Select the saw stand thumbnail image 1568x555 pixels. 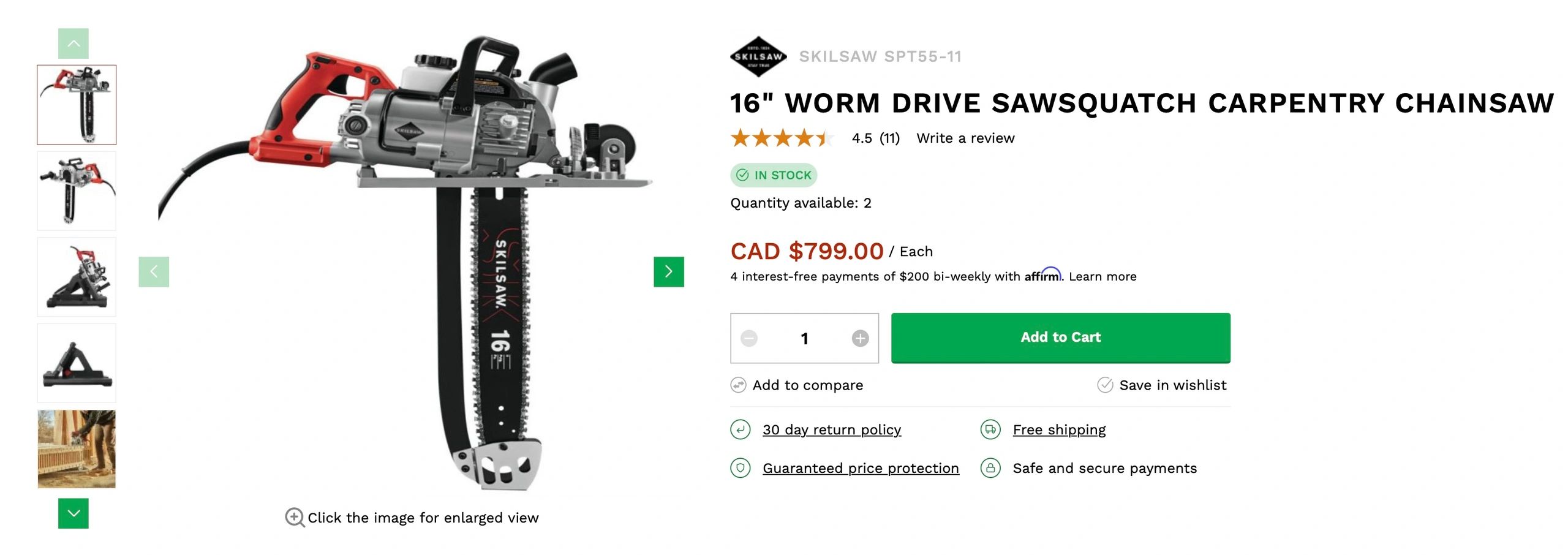pyautogui.click(x=77, y=363)
